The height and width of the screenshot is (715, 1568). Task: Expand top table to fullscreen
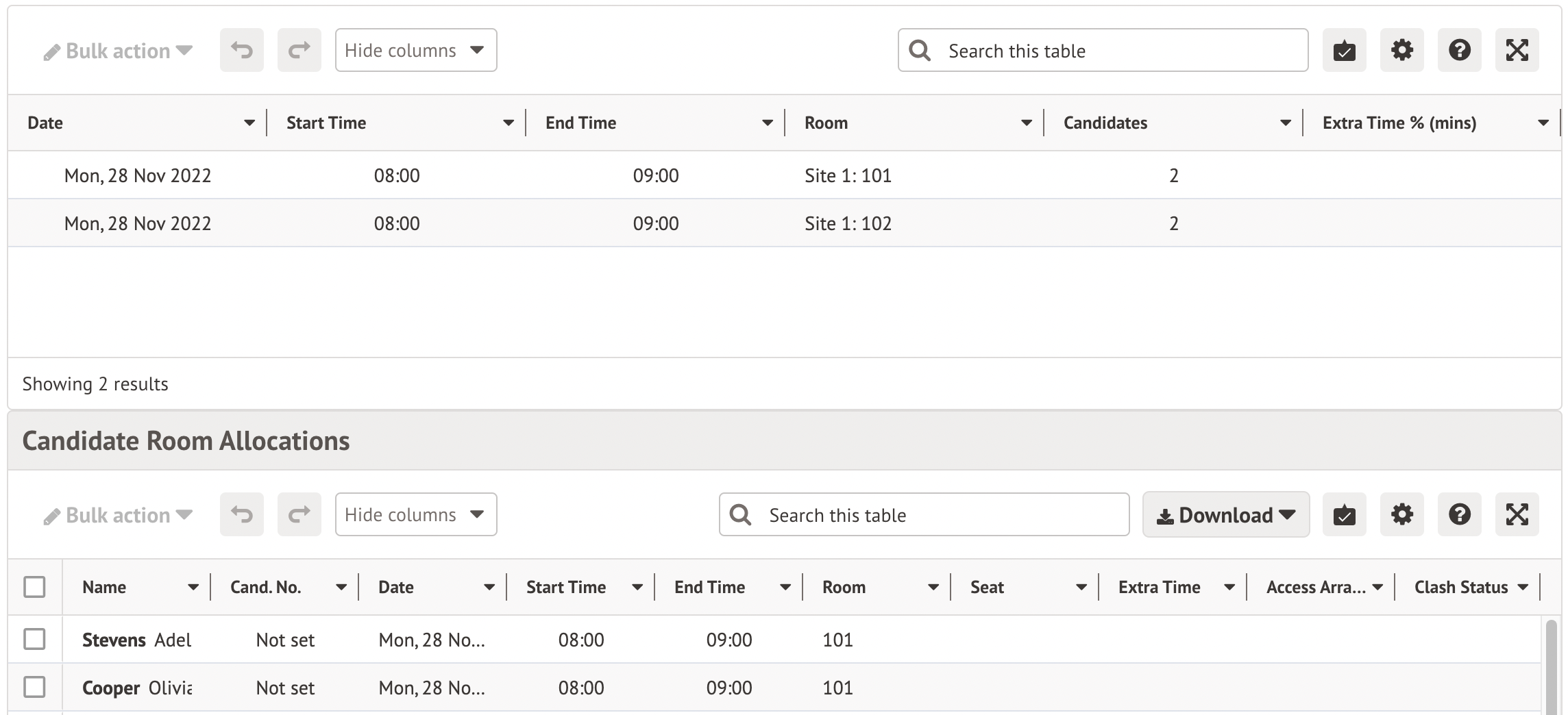pyautogui.click(x=1517, y=50)
